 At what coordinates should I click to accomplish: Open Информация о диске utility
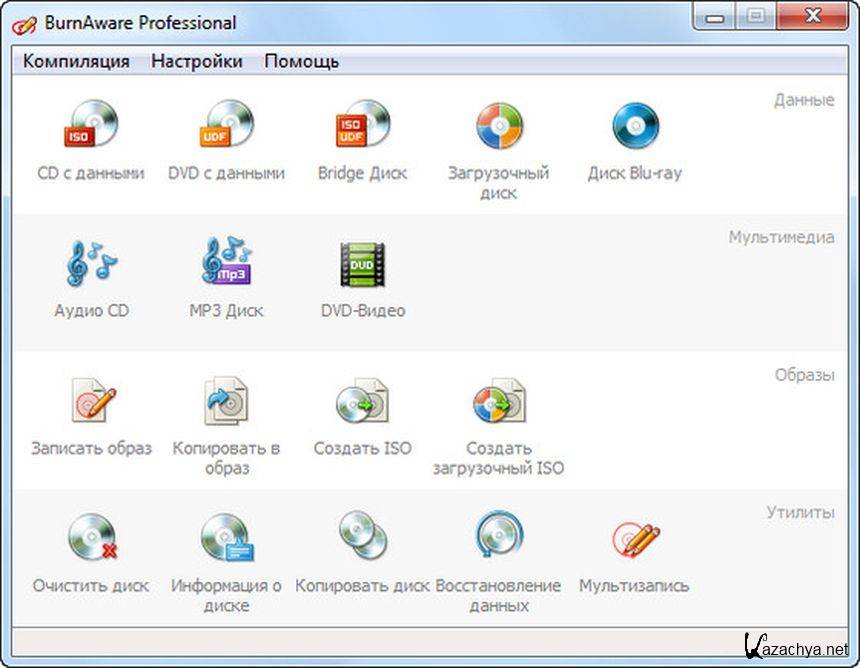(x=226, y=539)
